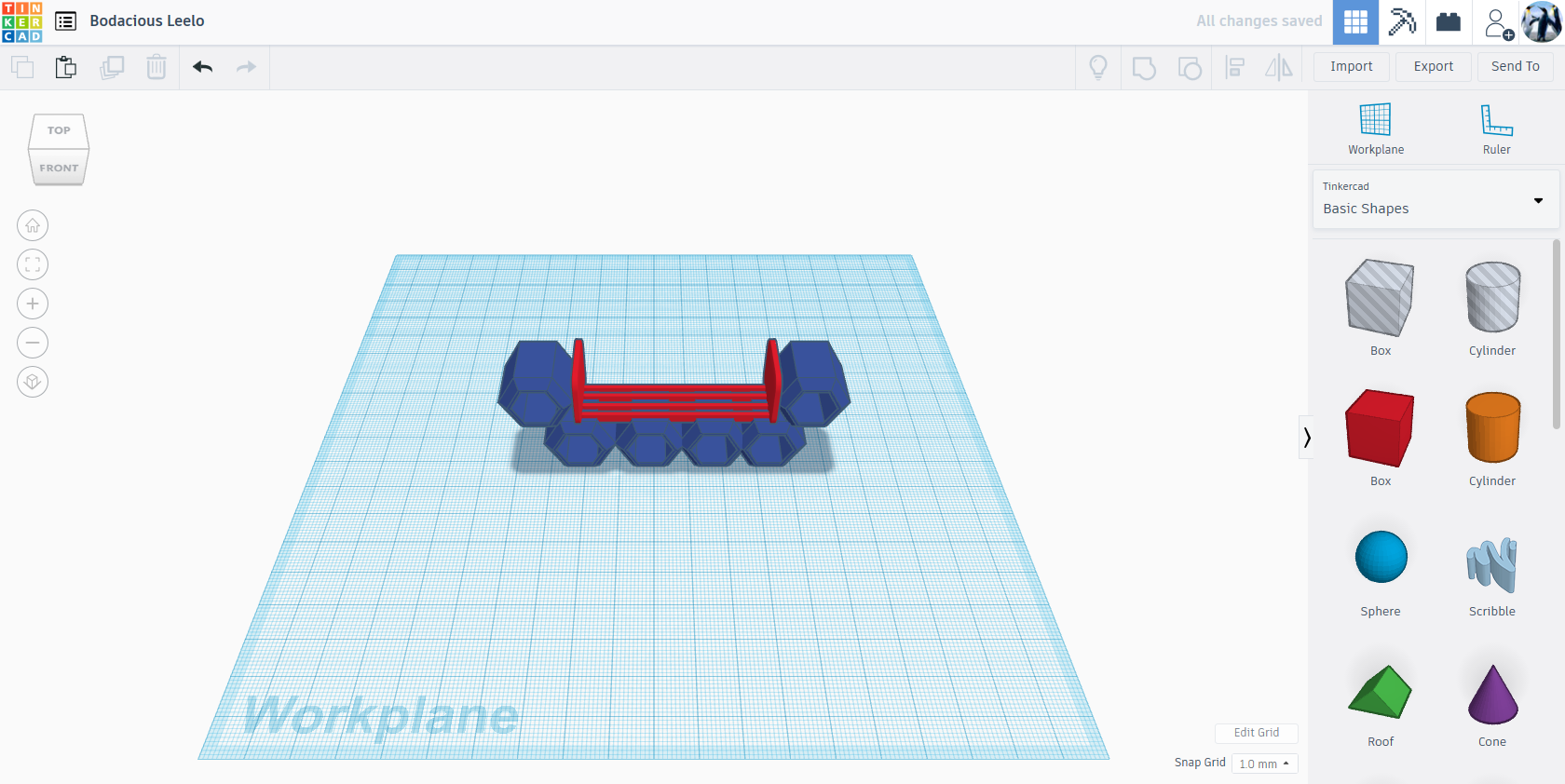This screenshot has width=1565, height=784.
Task: Select the Workplane tool
Action: (1376, 129)
